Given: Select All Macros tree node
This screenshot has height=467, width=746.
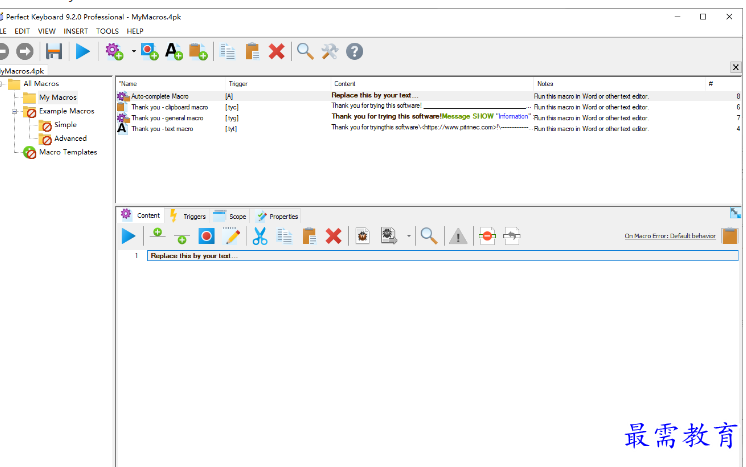Looking at the screenshot, I should 41,84.
